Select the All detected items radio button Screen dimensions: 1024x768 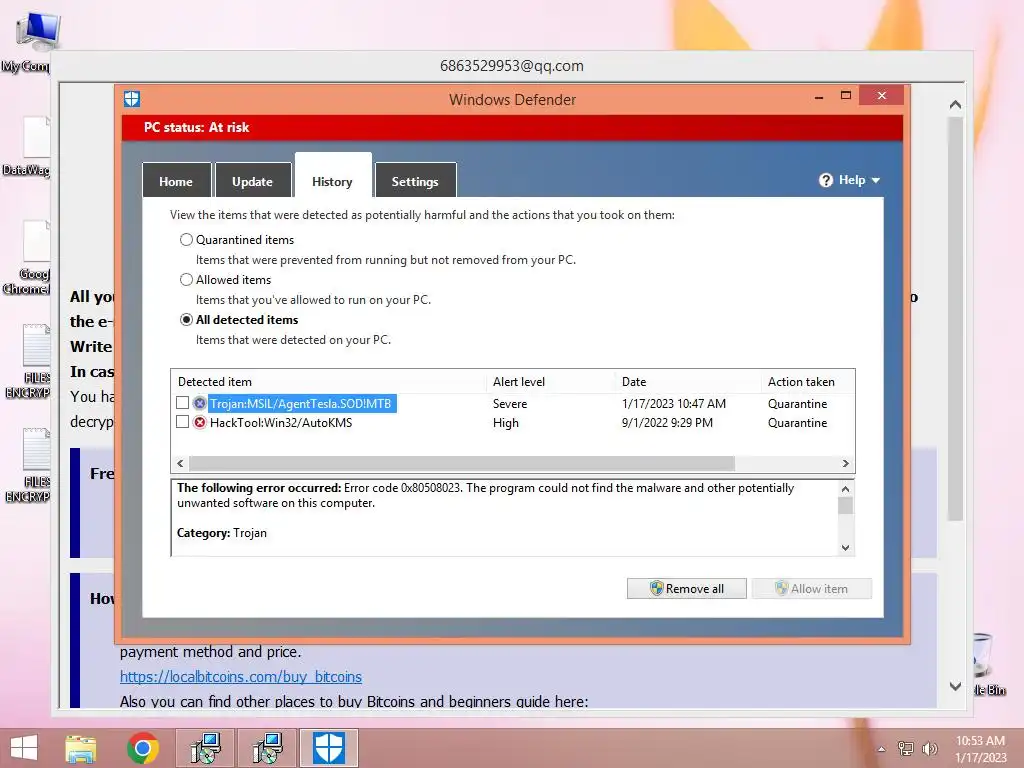click(186, 319)
